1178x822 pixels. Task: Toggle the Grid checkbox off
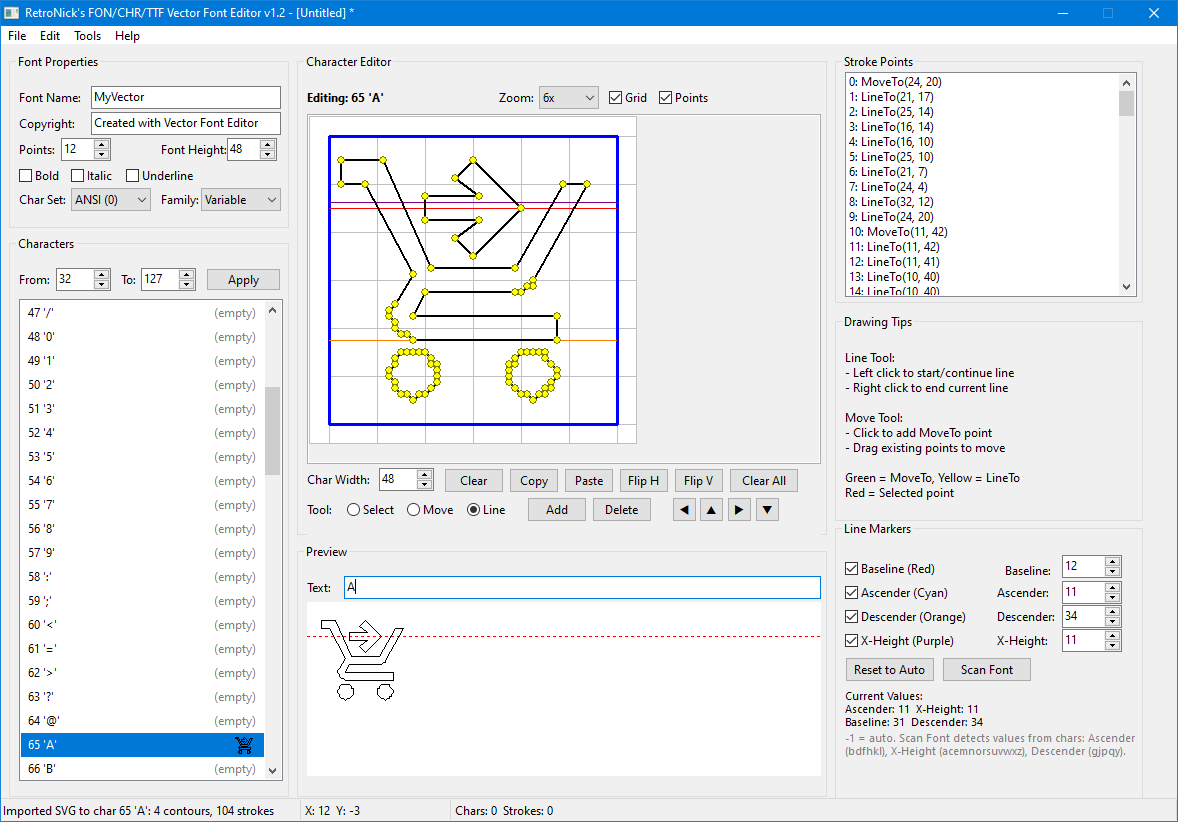coord(616,98)
